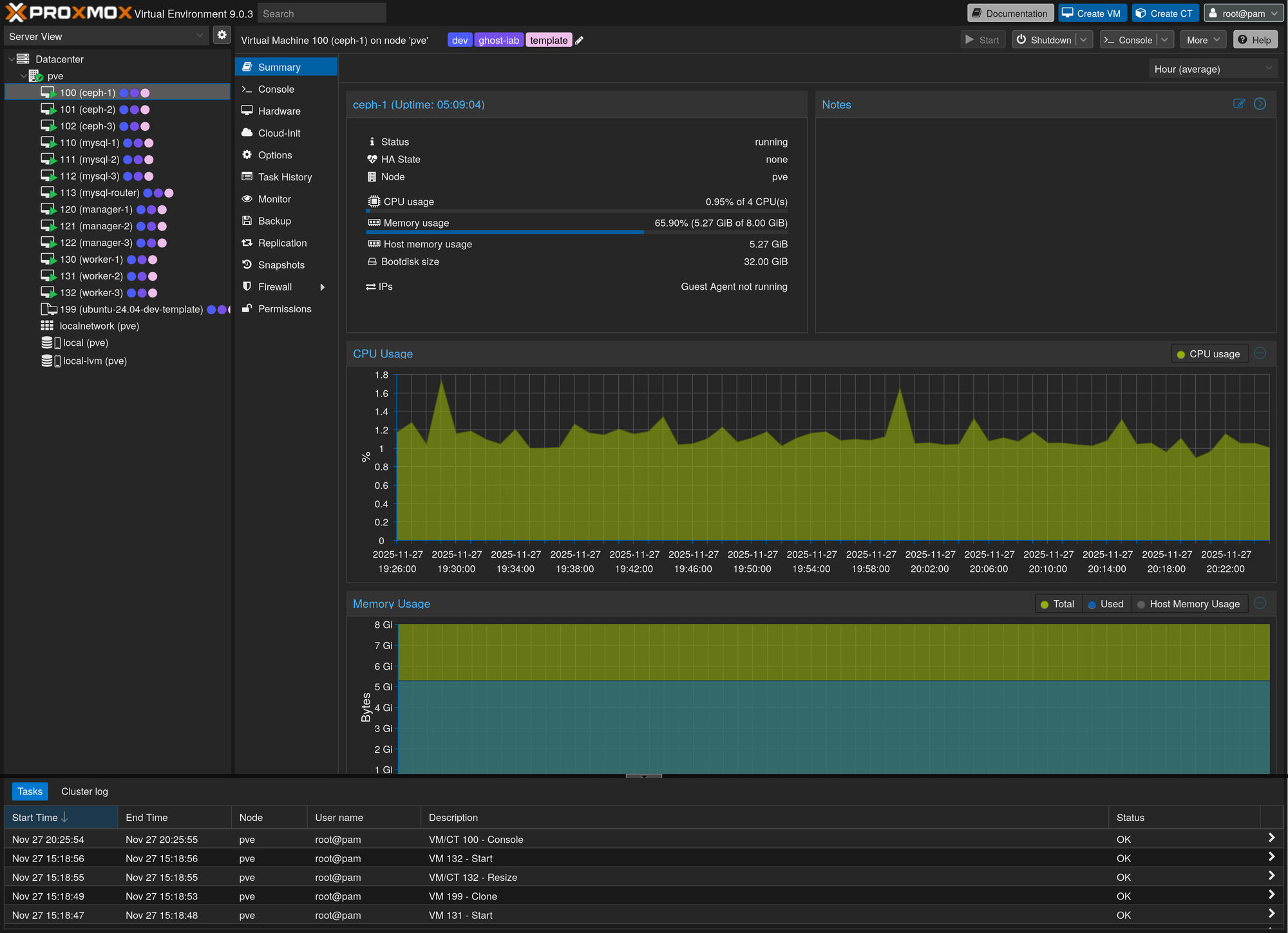Click the Proxmox logo
The height and width of the screenshot is (933, 1288).
(x=69, y=12)
